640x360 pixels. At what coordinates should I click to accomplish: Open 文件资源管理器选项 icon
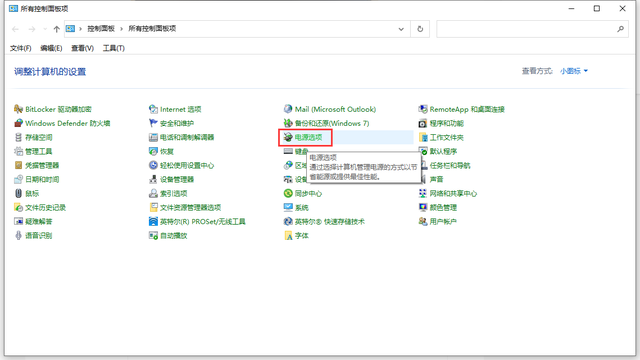tap(153, 207)
